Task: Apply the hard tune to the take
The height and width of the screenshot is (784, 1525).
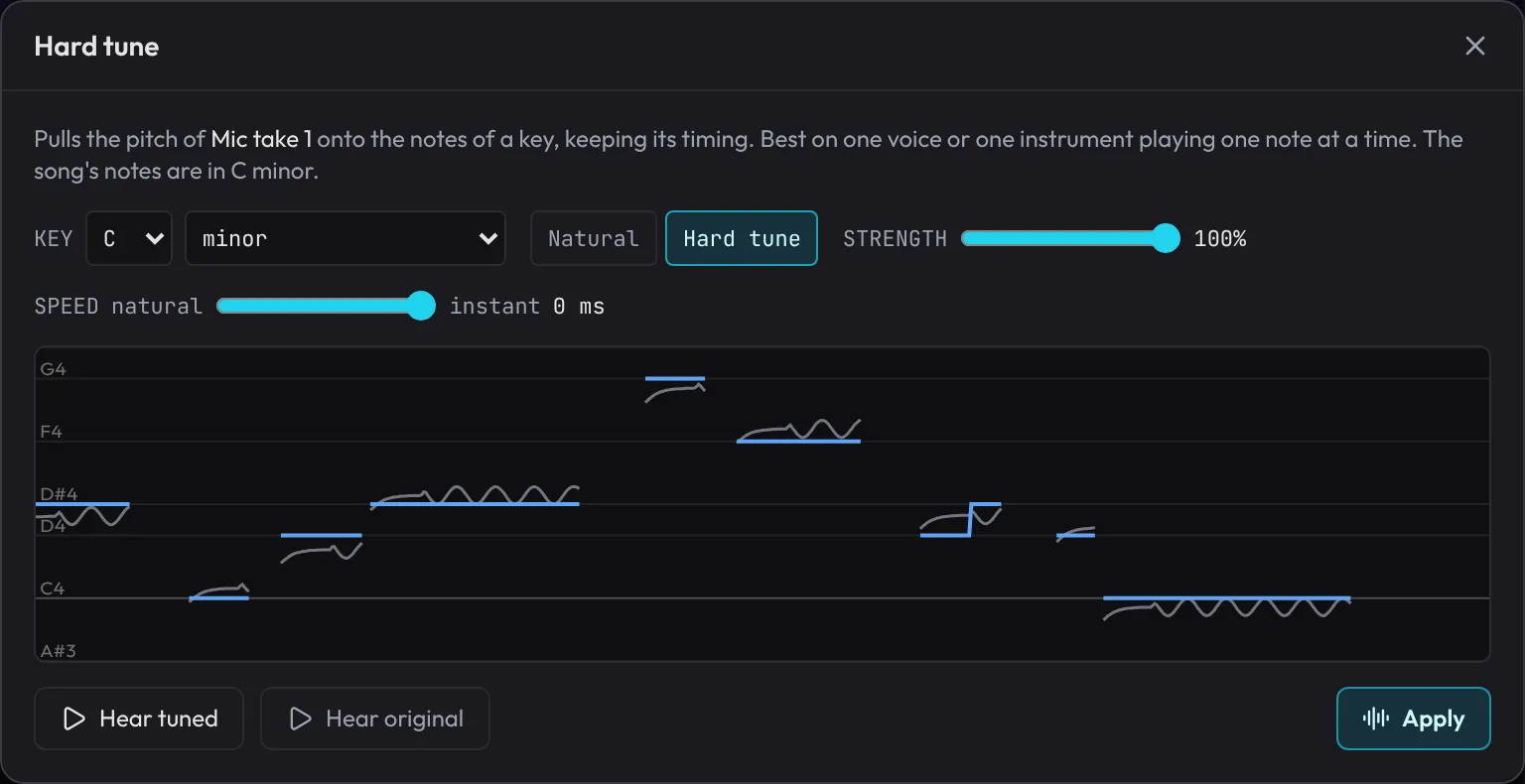Action: (x=1414, y=719)
